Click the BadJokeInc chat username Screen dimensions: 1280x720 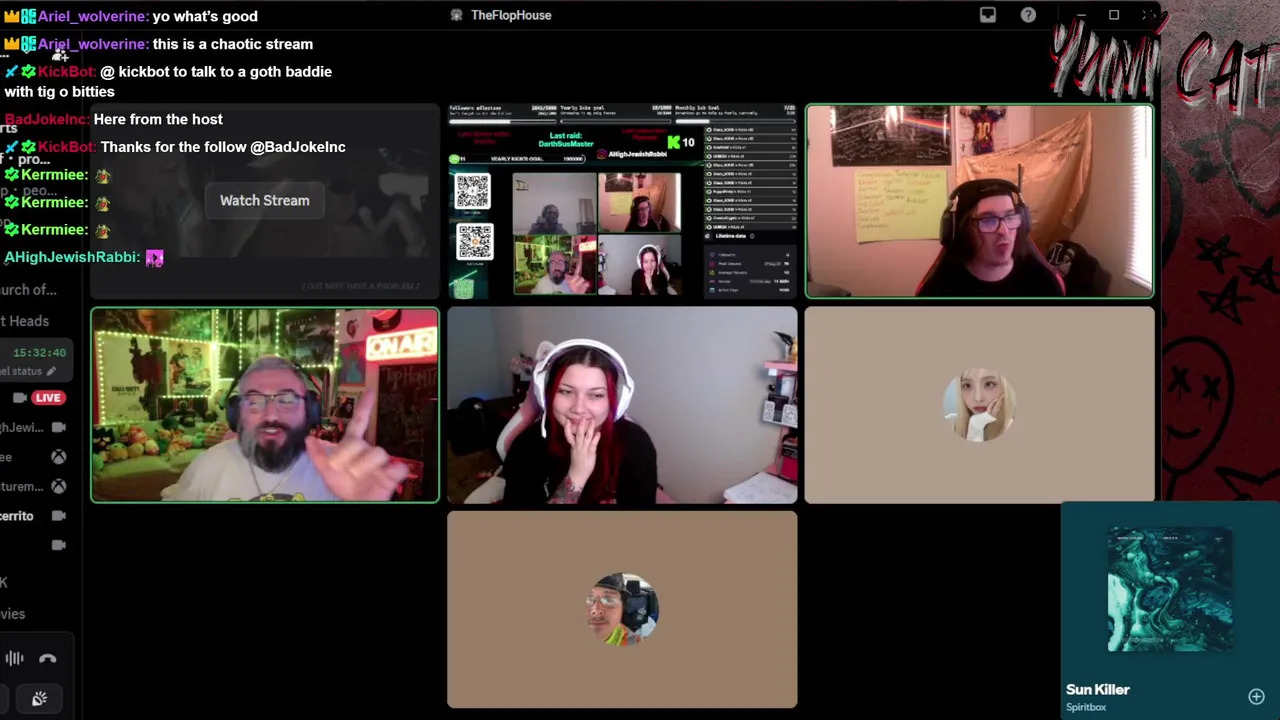(x=46, y=119)
